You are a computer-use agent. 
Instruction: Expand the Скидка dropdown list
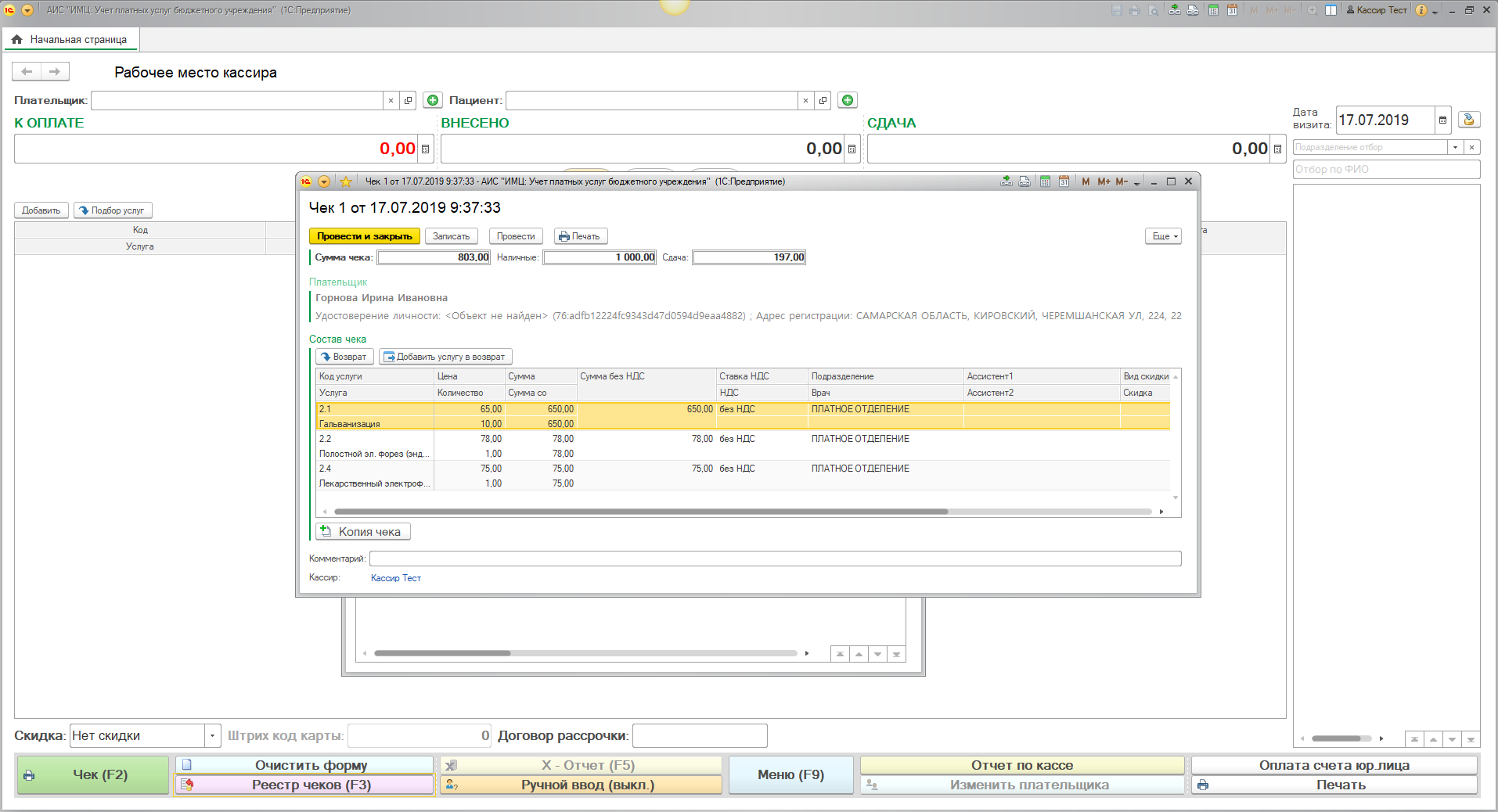pos(212,736)
